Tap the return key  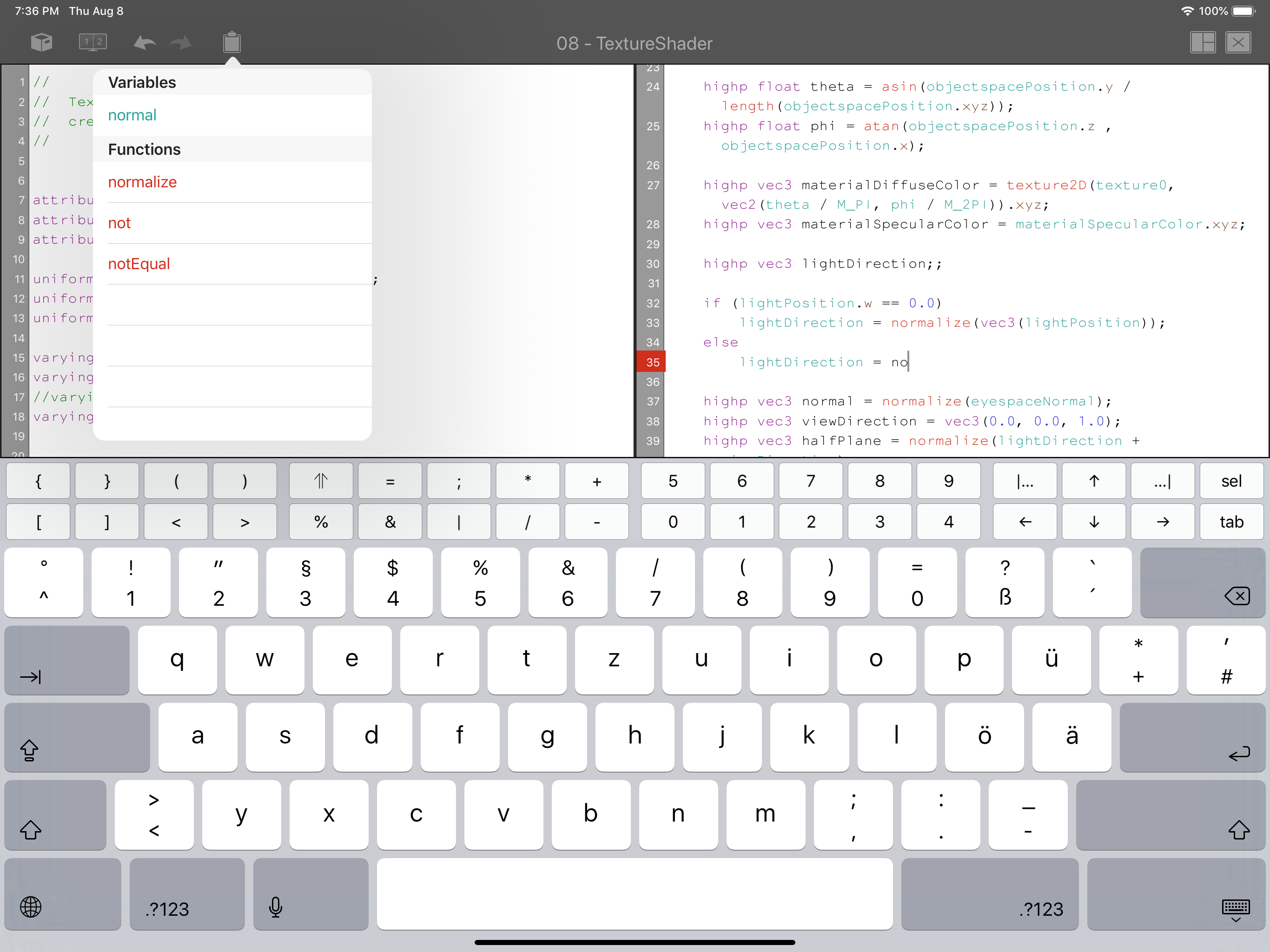click(1192, 738)
